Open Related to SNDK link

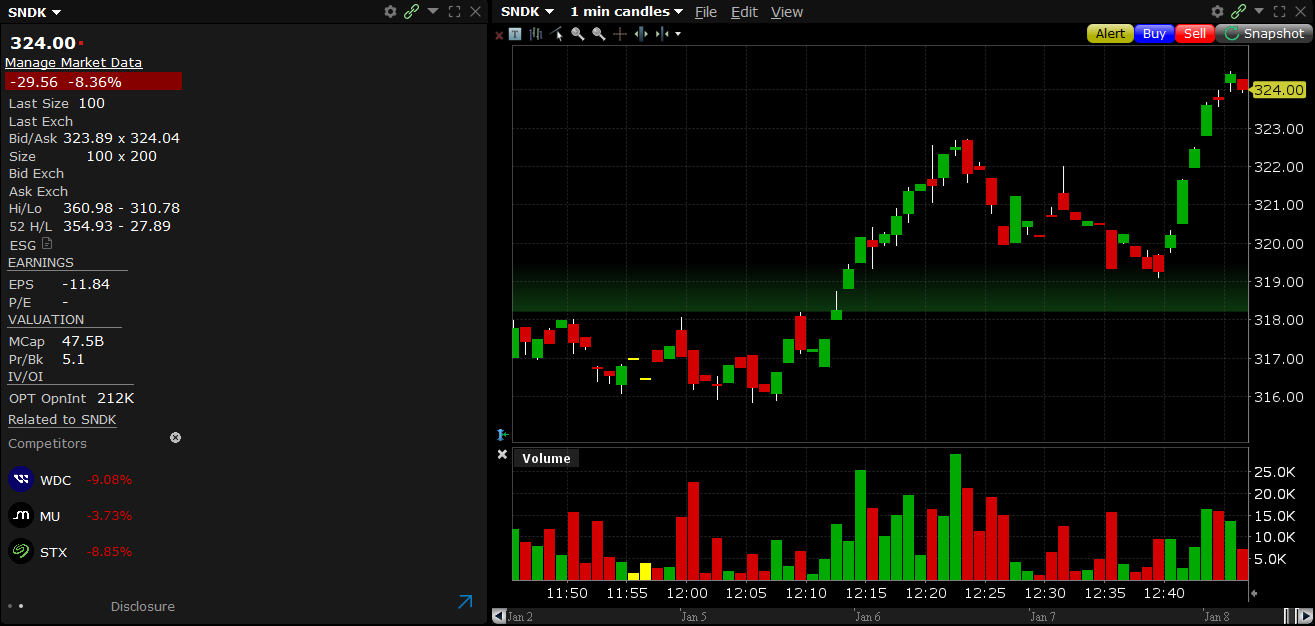(x=62, y=420)
